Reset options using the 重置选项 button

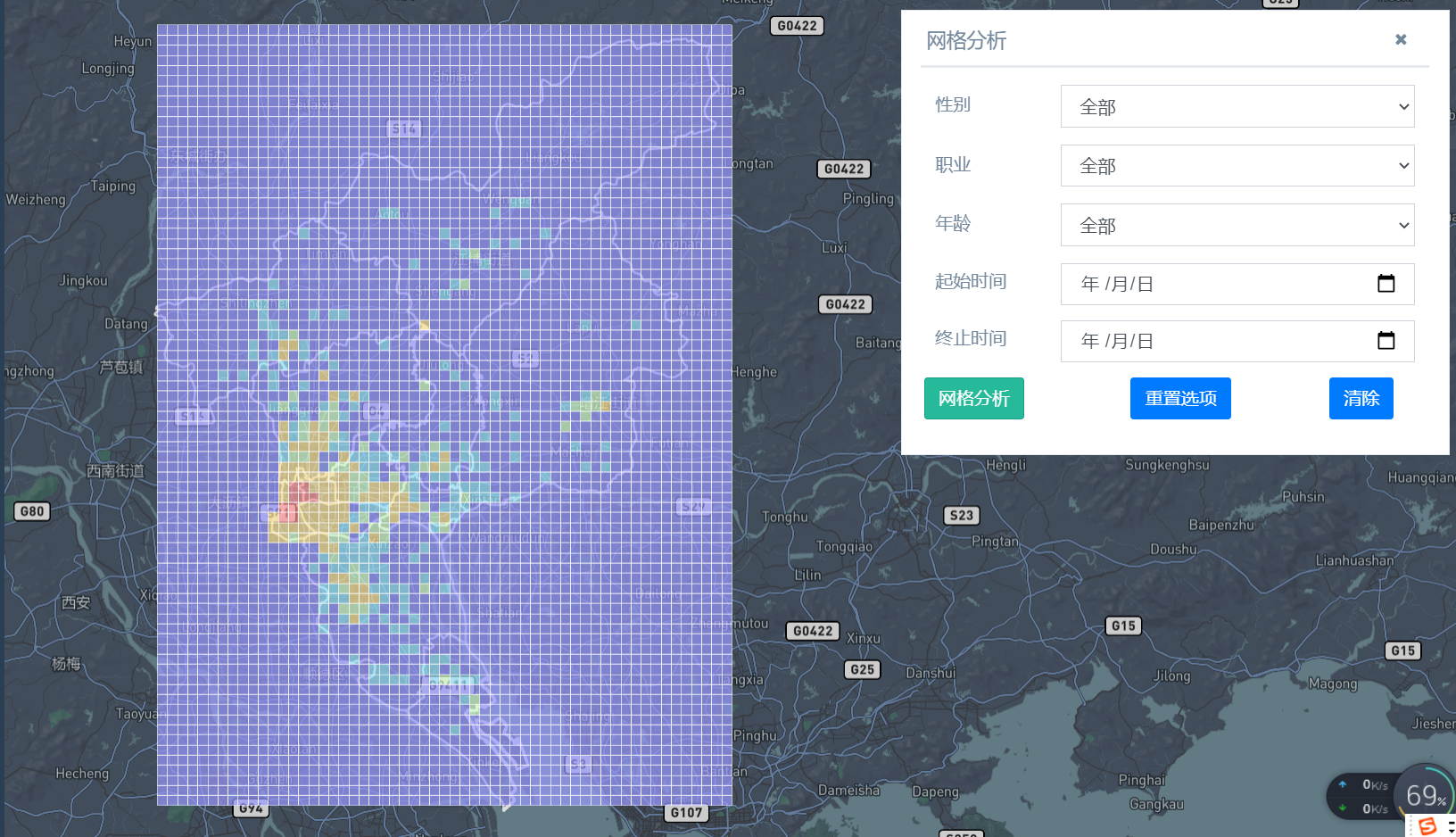(x=1180, y=398)
